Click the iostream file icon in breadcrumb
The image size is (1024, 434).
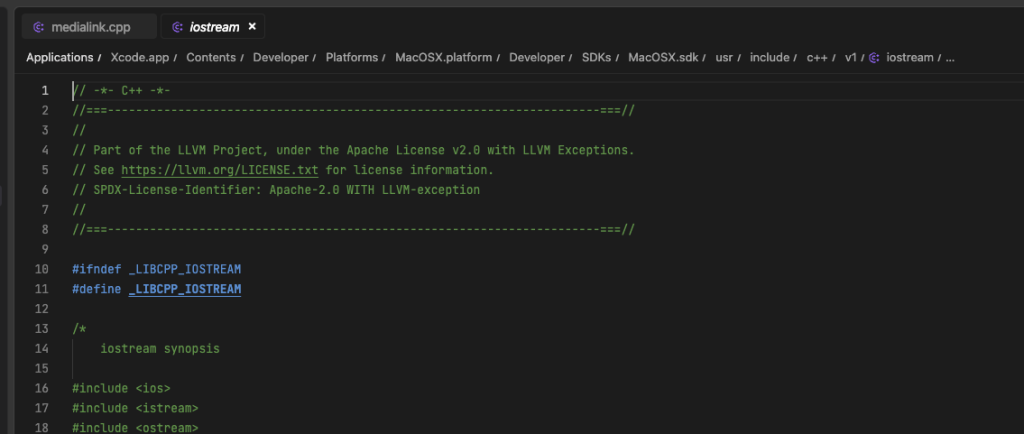pos(873,57)
